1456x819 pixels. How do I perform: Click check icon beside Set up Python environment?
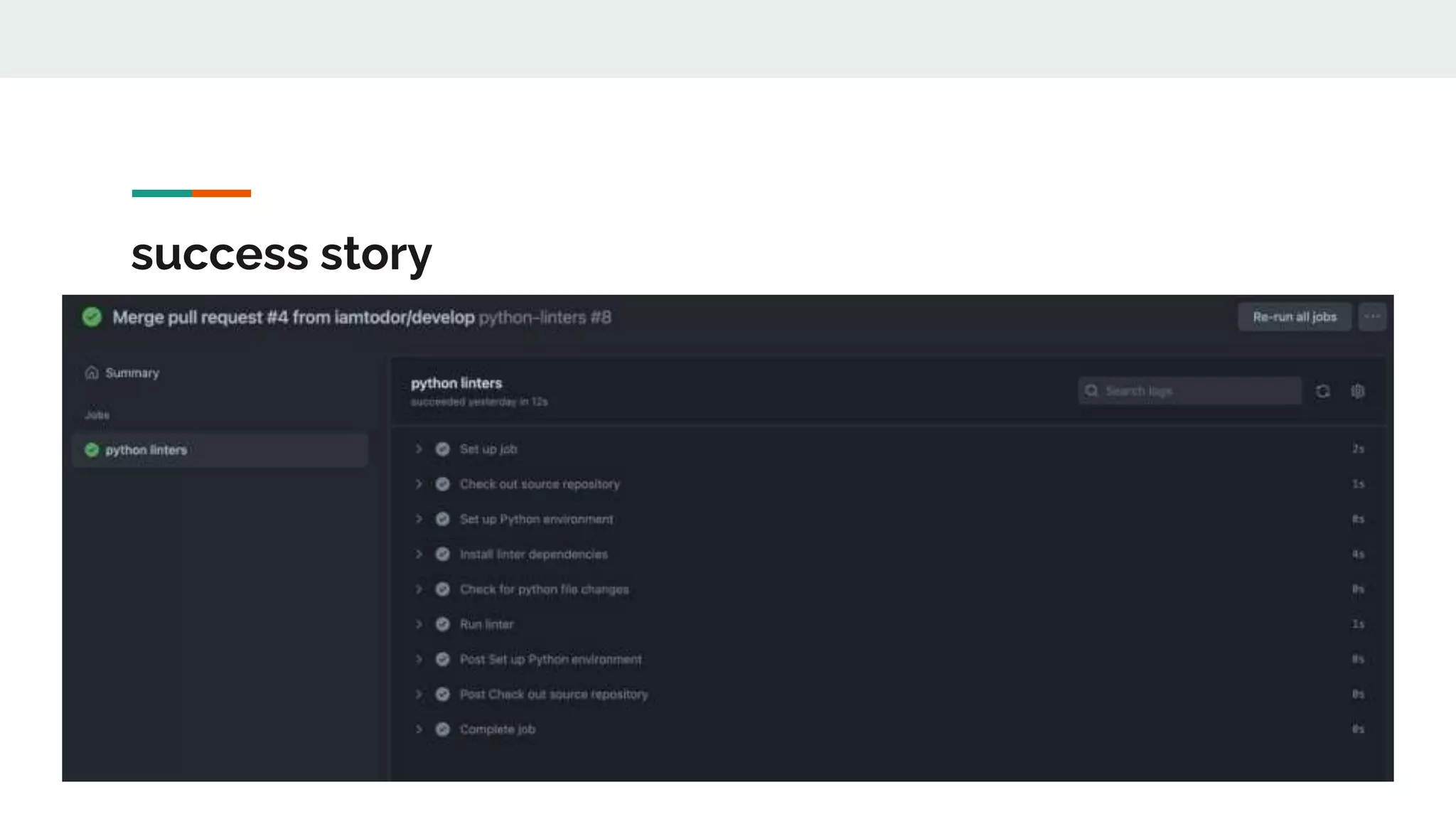(442, 519)
